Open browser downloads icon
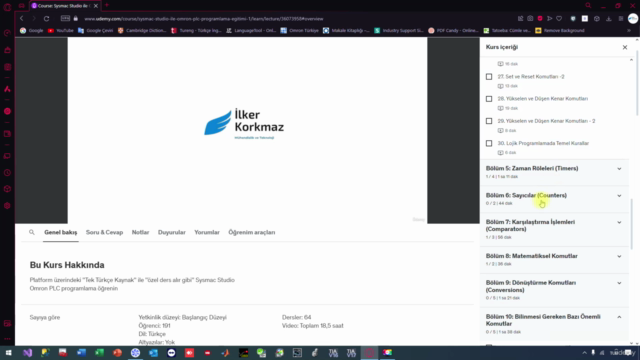Screen dimensions: 640x360 (x=609, y=19)
